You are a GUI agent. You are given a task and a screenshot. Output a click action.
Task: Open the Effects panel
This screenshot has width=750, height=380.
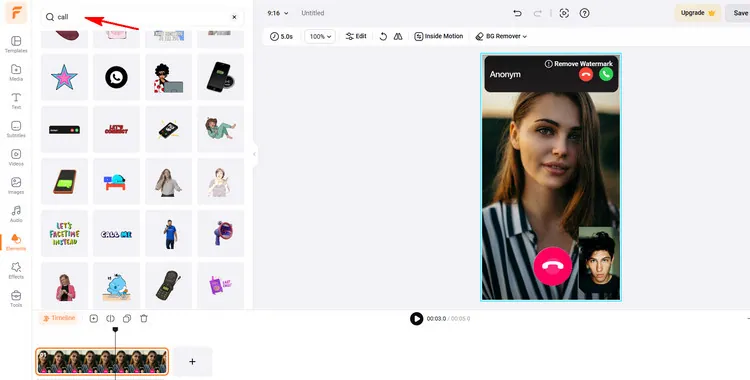click(16, 270)
